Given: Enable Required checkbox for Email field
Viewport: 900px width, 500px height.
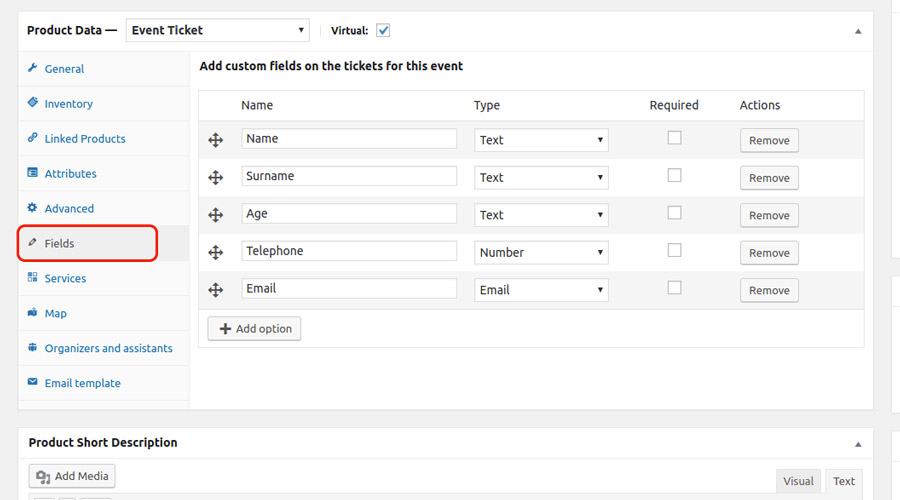Looking at the screenshot, I should coord(674,288).
